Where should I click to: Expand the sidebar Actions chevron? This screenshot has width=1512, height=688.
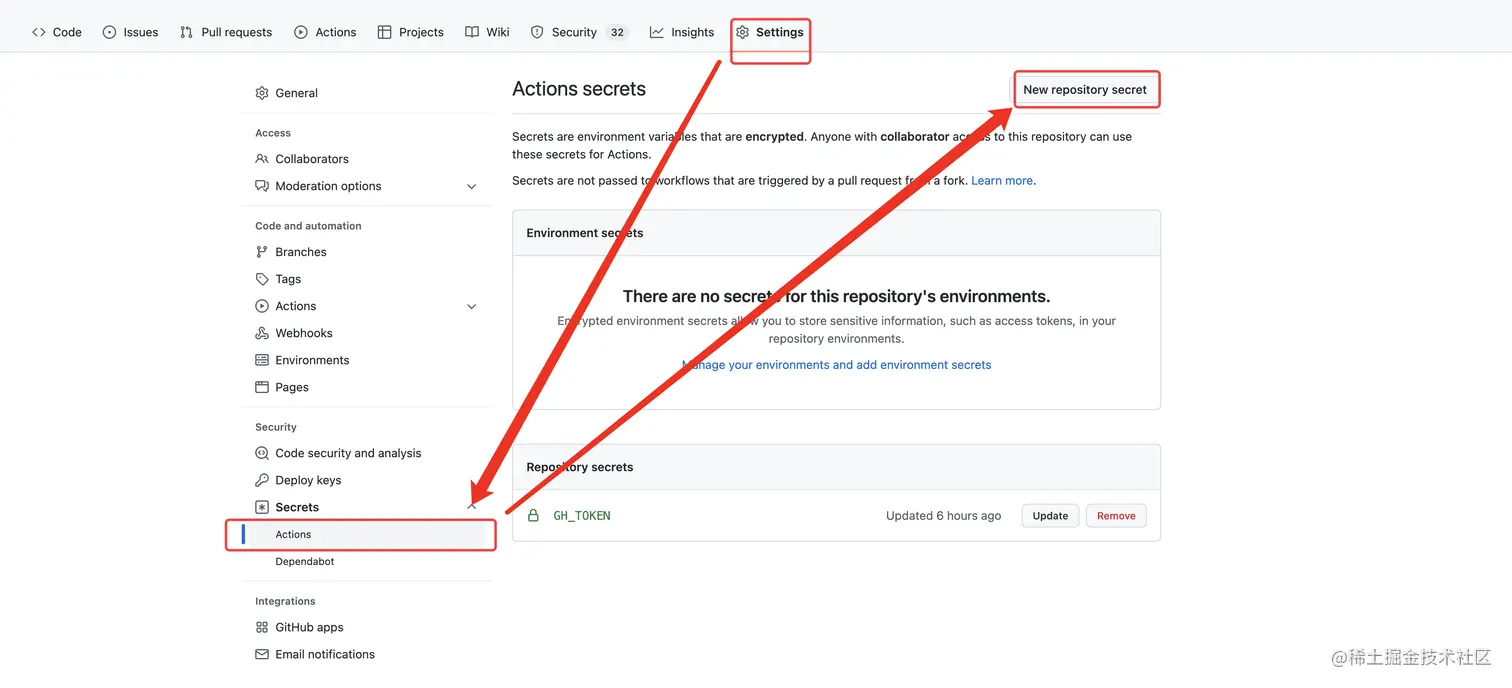coord(472,306)
